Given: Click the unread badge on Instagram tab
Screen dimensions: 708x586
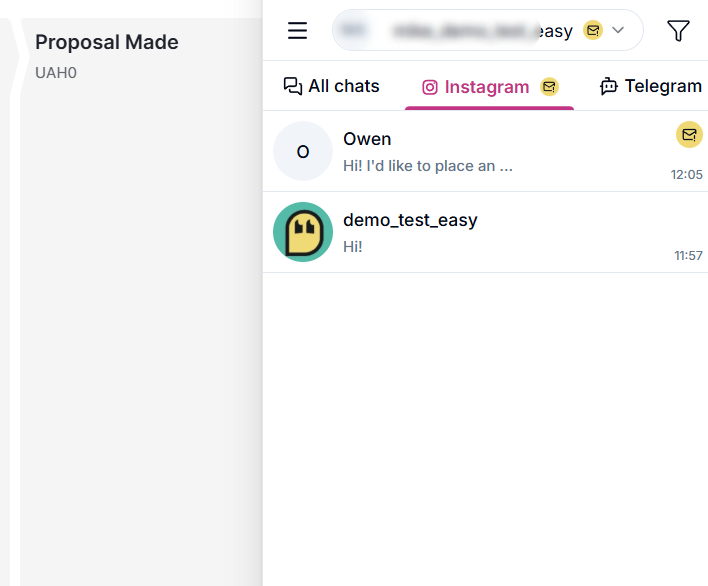Looking at the screenshot, I should 550,87.
